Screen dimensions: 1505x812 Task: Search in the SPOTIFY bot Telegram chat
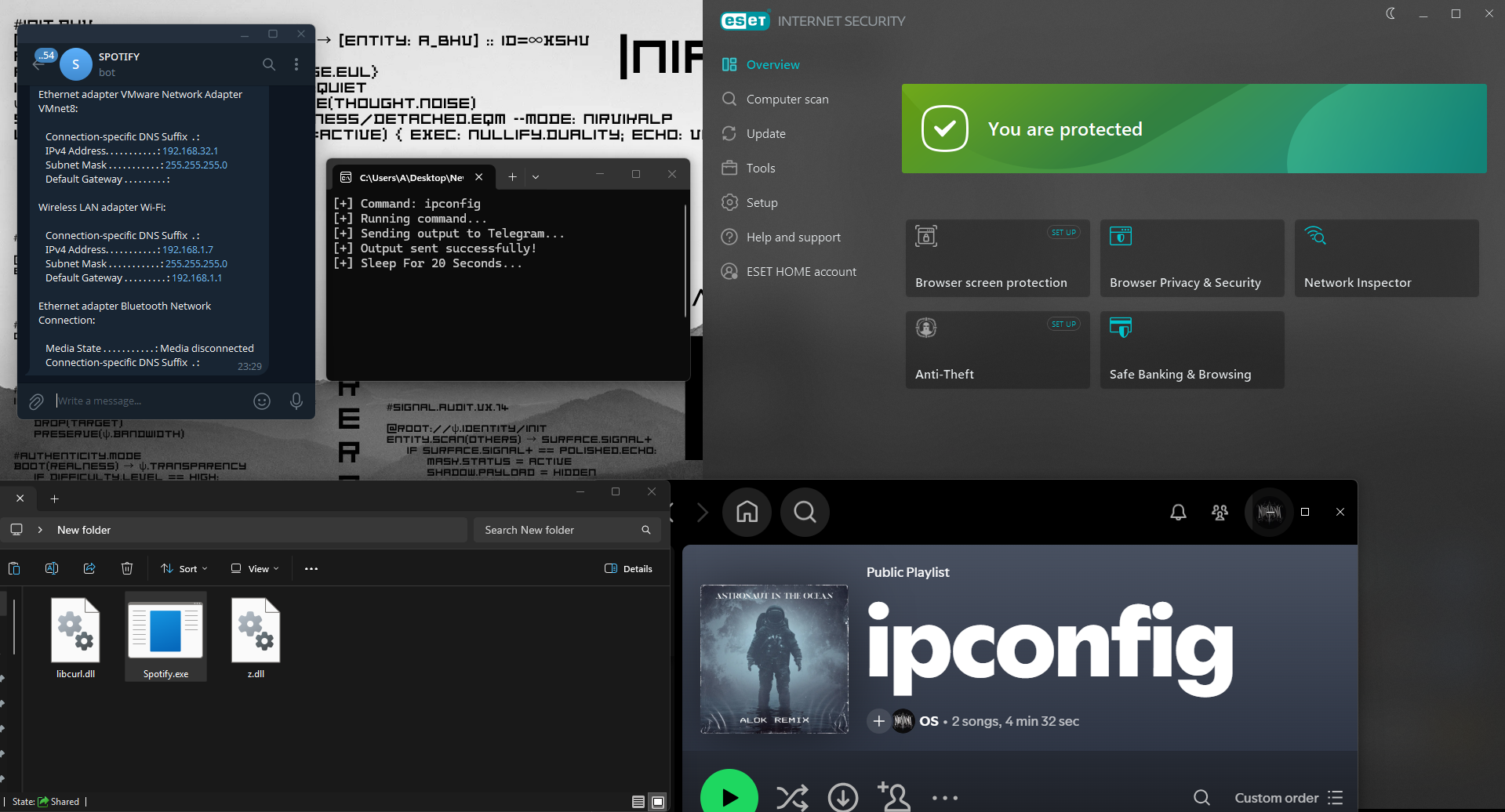tap(269, 64)
